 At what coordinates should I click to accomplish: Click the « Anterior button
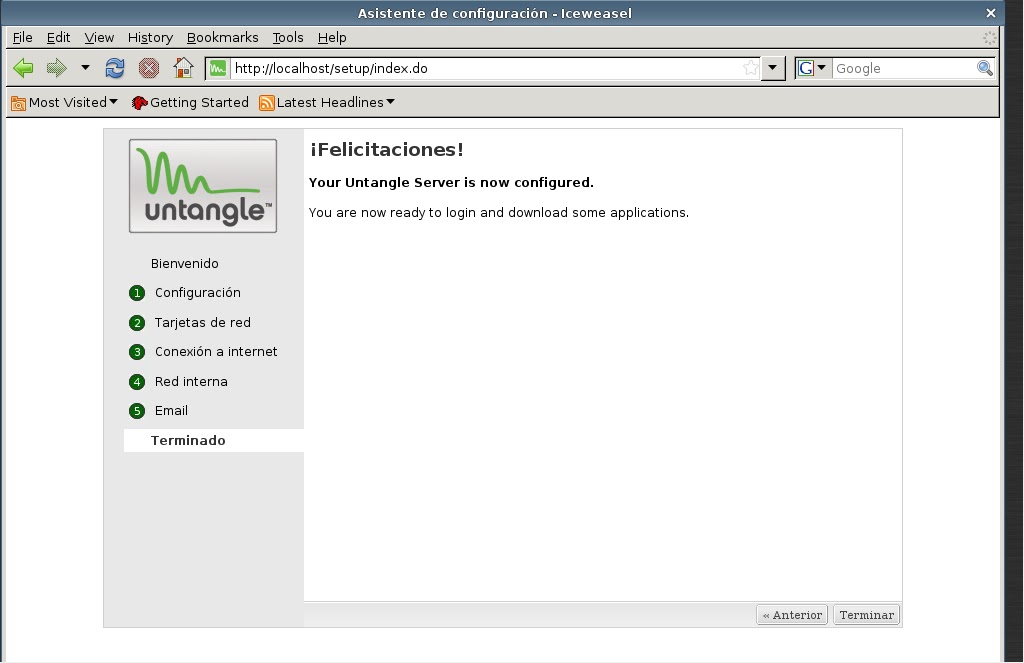pos(791,614)
